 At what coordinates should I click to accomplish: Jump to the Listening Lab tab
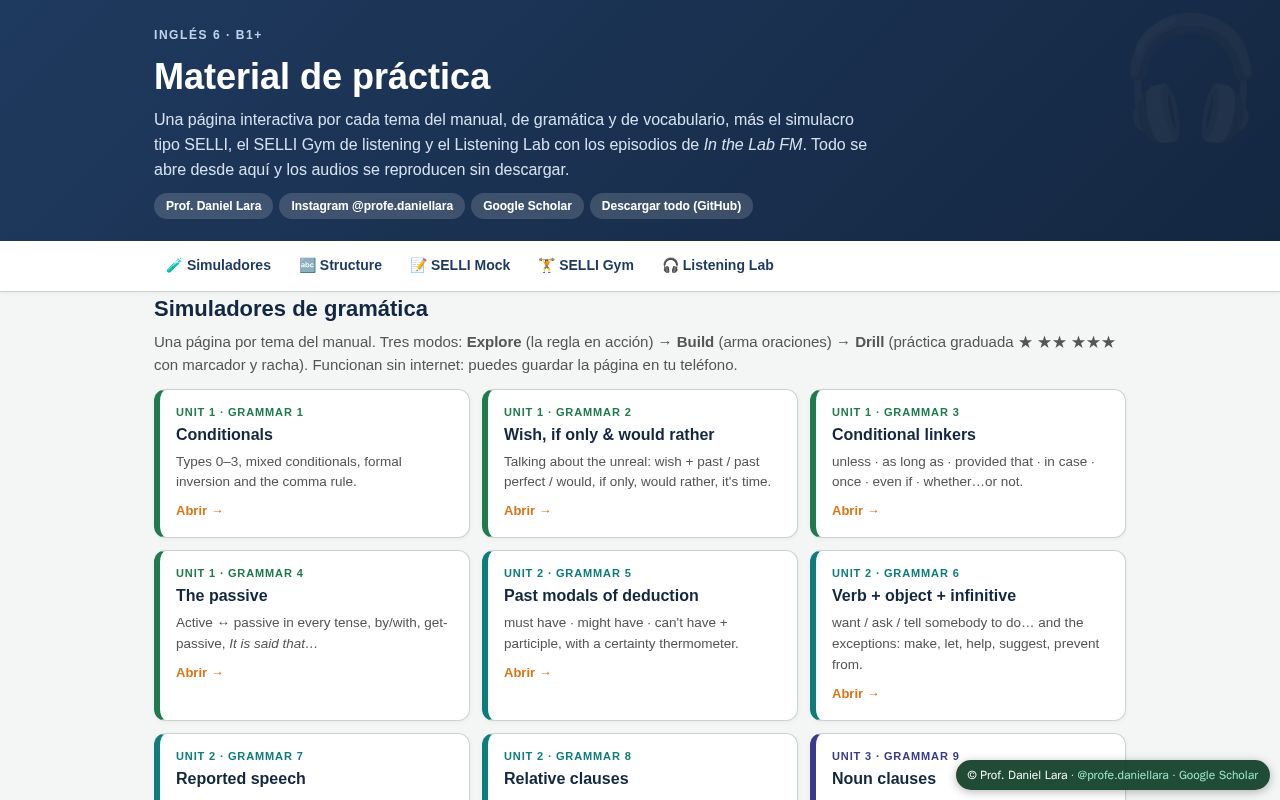(718, 265)
